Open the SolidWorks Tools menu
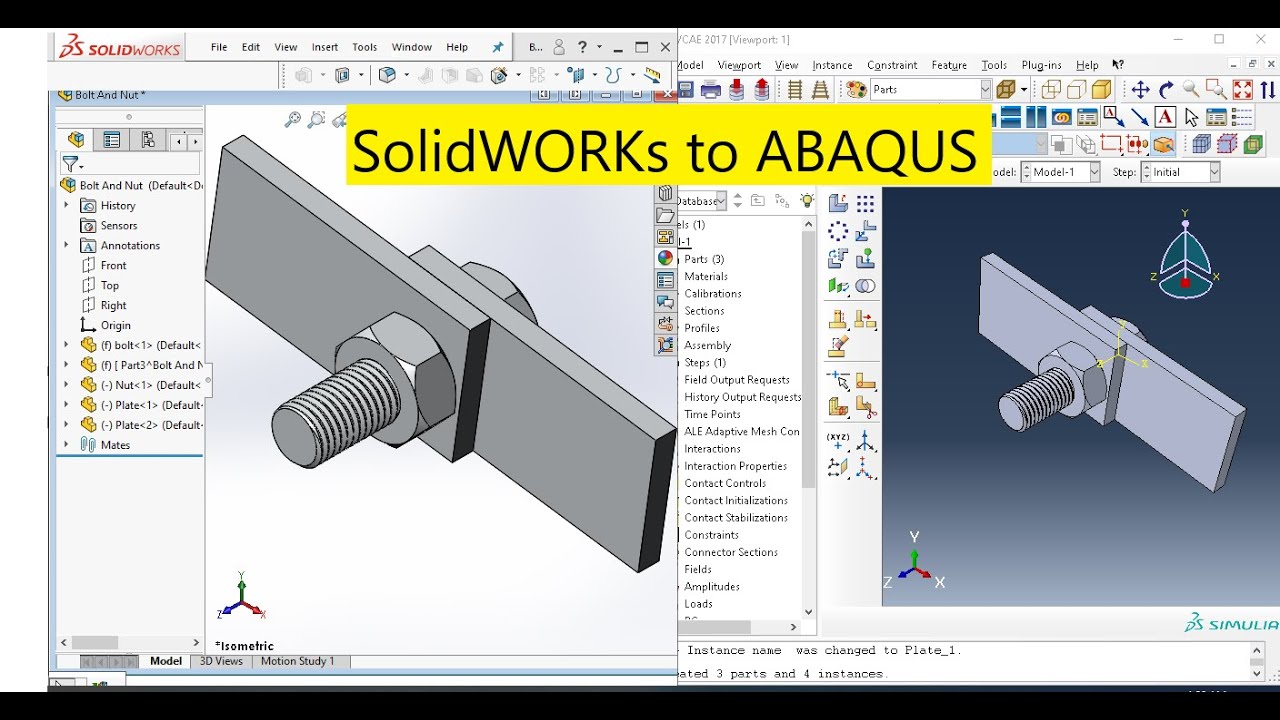The image size is (1280, 720). click(365, 47)
